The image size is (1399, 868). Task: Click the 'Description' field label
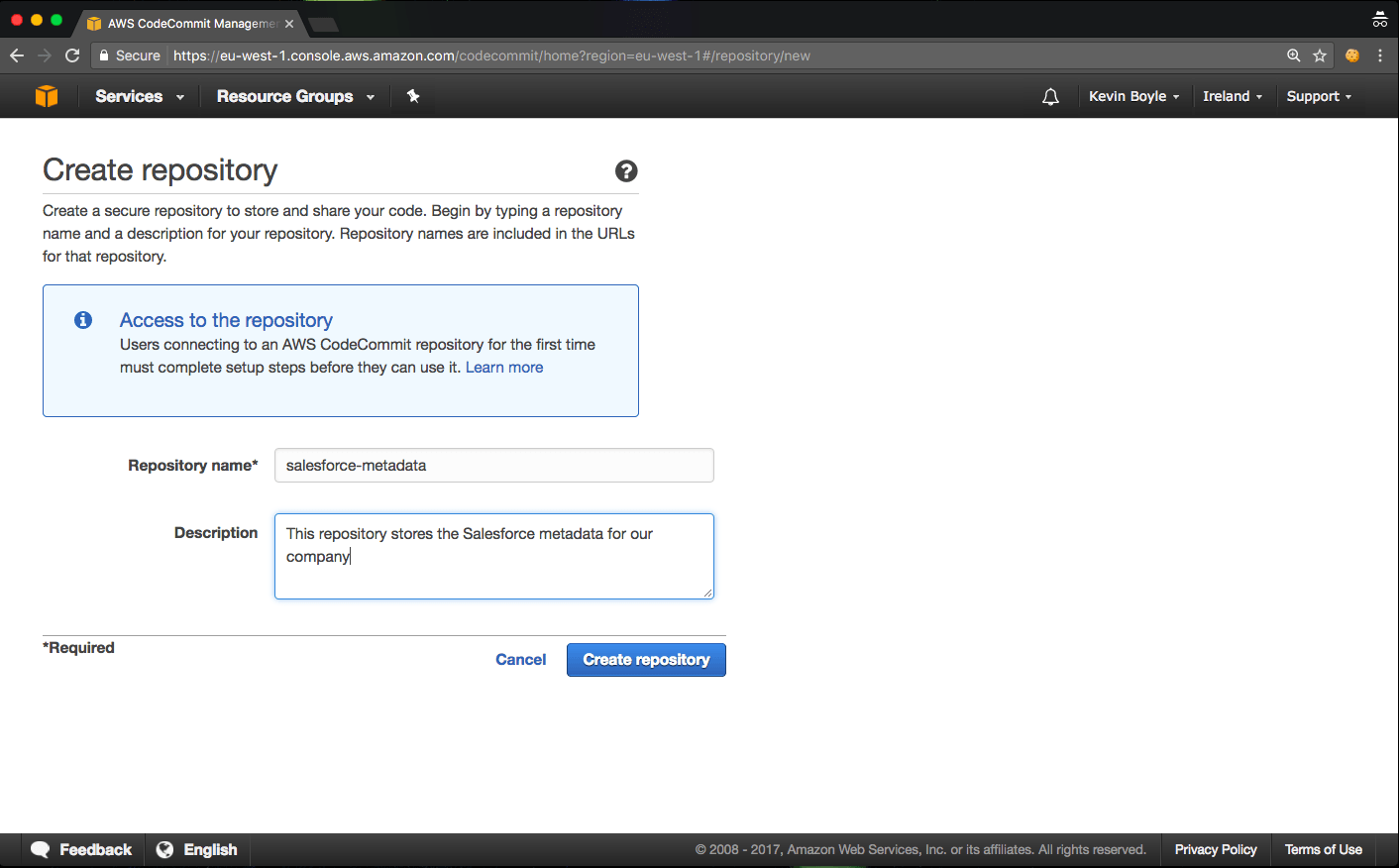[x=216, y=533]
